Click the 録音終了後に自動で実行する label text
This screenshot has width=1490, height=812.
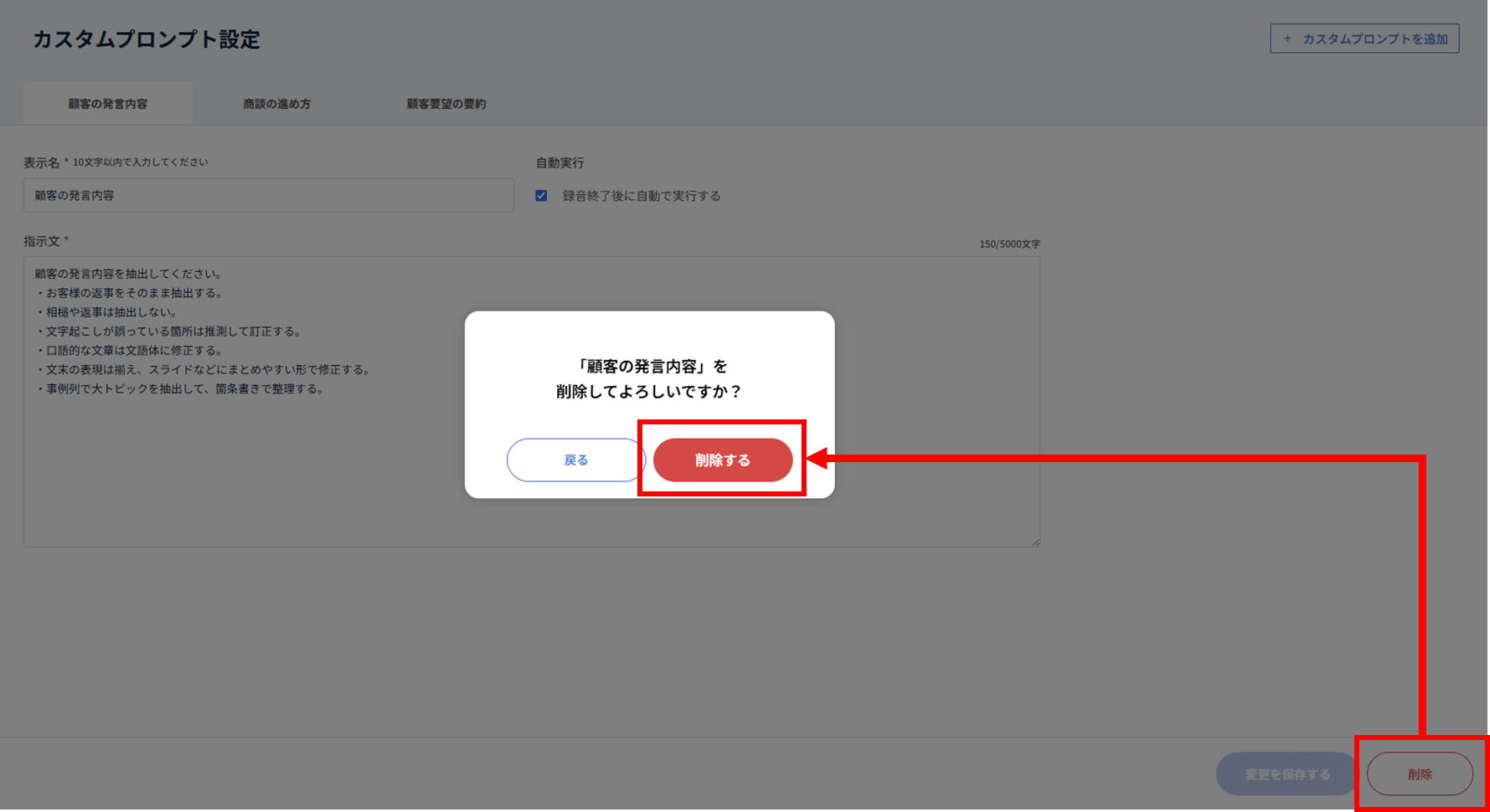click(641, 196)
